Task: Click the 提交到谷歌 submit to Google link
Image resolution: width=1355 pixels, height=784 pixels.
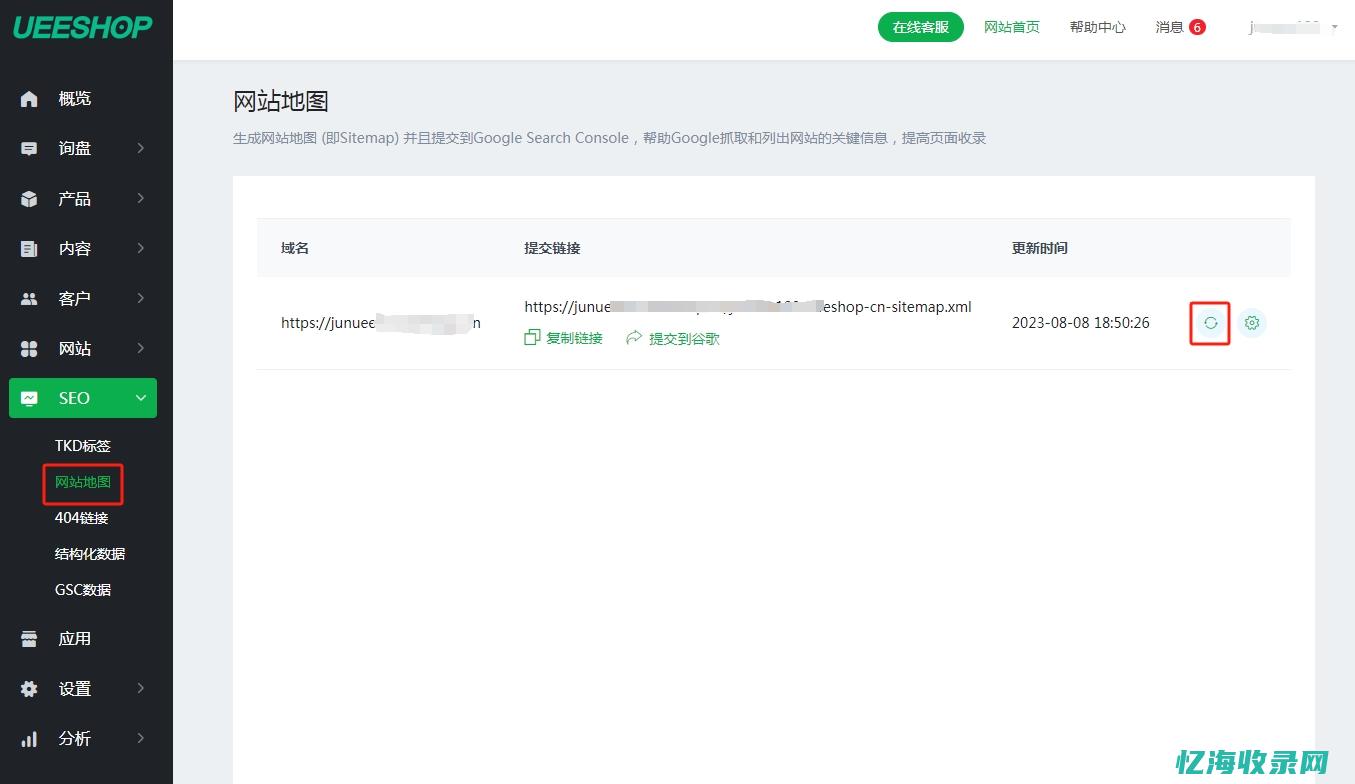Action: (x=684, y=338)
